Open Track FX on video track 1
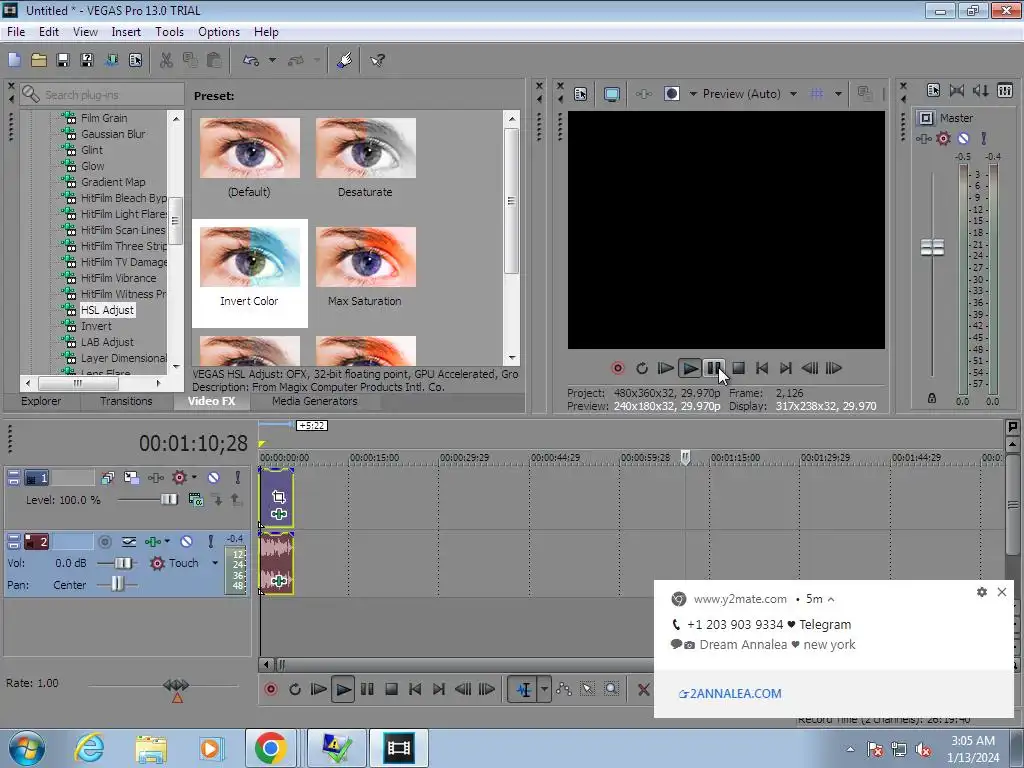Image resolution: width=1024 pixels, height=768 pixels. coord(155,477)
